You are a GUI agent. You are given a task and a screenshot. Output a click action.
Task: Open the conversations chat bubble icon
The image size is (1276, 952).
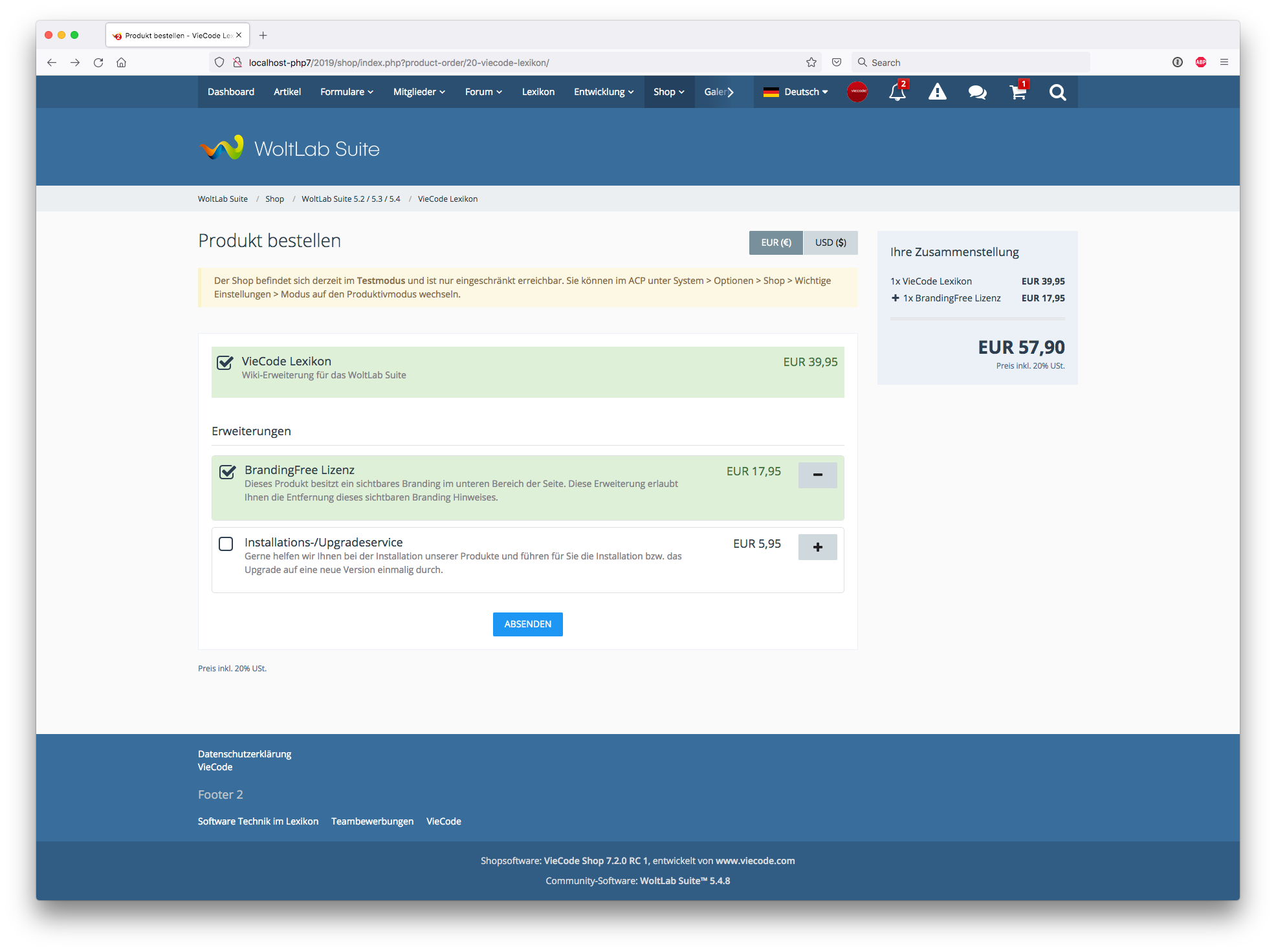pyautogui.click(x=977, y=92)
